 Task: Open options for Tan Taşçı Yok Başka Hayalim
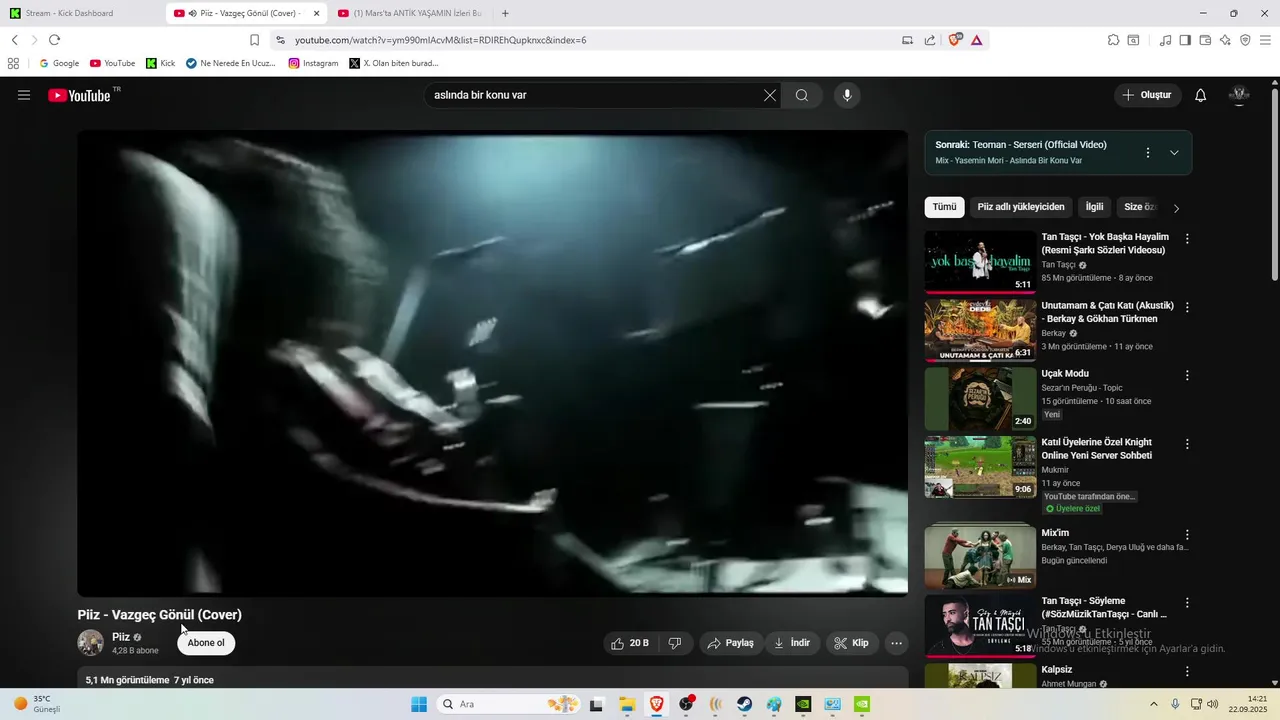tap(1187, 239)
